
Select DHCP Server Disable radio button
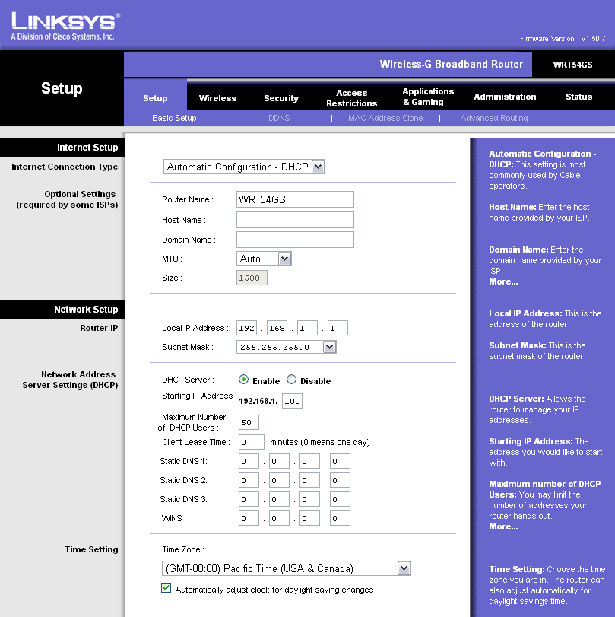tap(291, 379)
